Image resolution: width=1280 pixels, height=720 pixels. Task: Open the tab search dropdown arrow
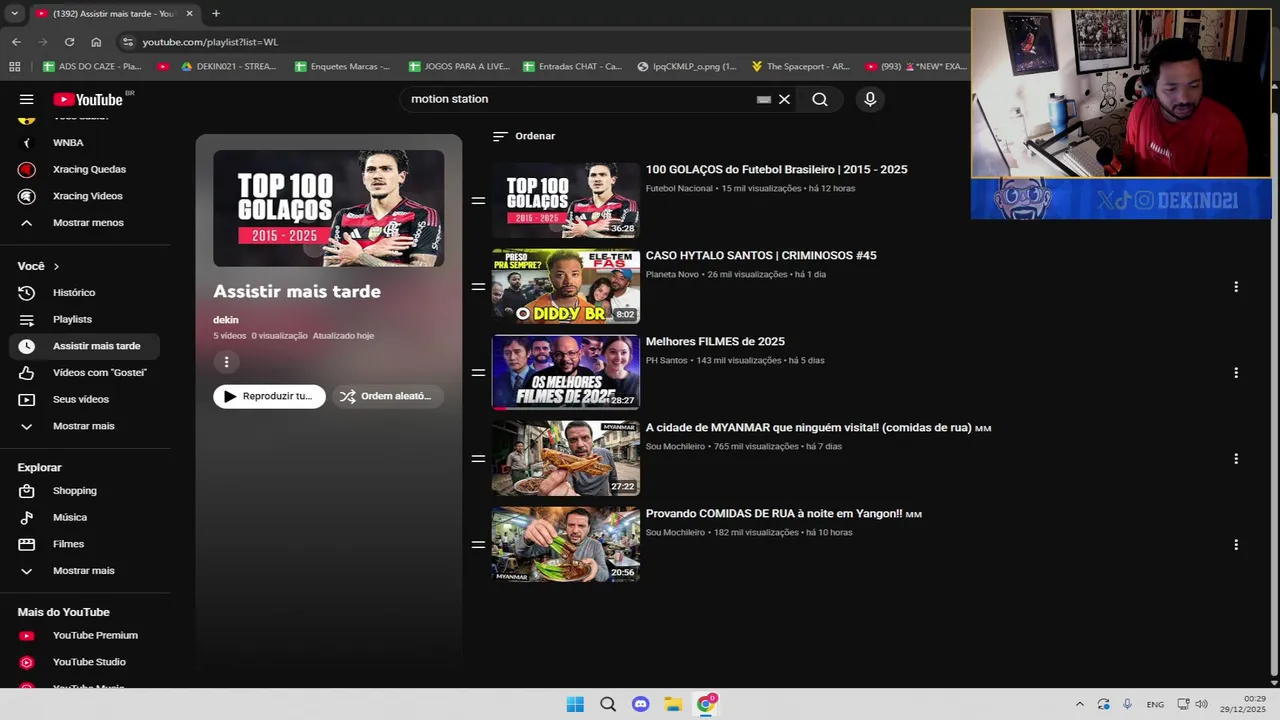click(14, 14)
